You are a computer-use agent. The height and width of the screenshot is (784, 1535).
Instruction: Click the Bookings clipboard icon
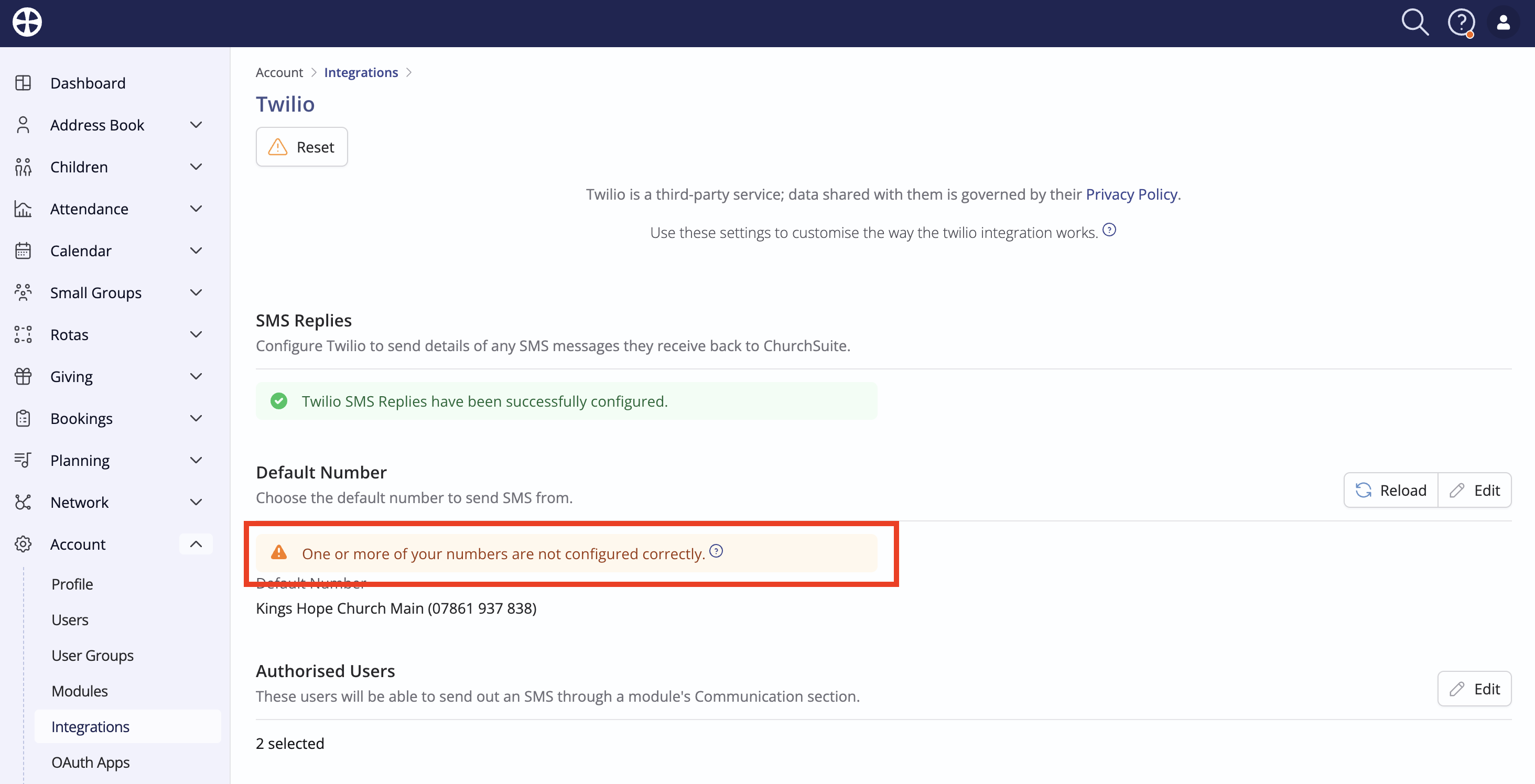[23, 418]
